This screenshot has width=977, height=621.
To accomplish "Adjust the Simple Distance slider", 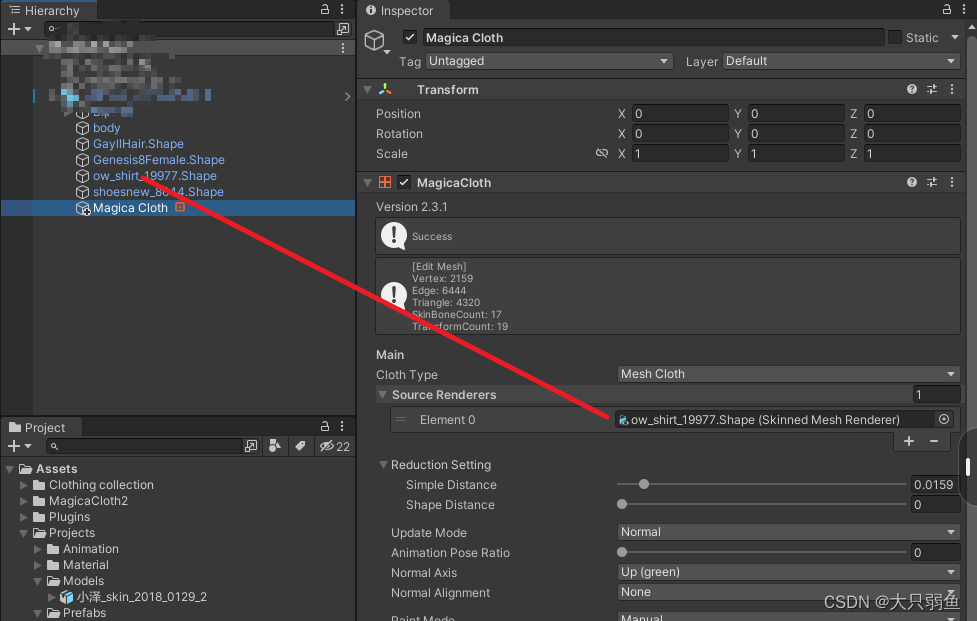I will [761, 484].
